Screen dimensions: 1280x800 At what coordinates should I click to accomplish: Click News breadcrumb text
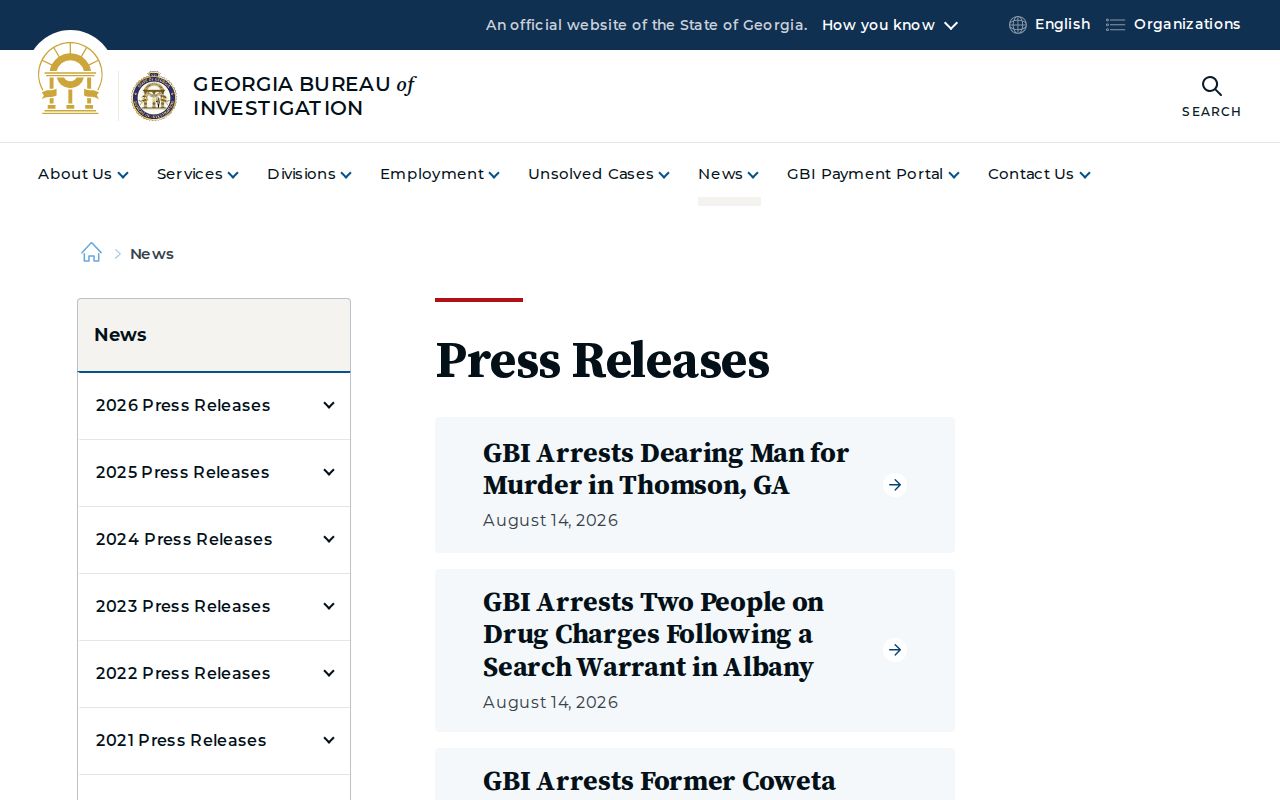click(x=152, y=254)
